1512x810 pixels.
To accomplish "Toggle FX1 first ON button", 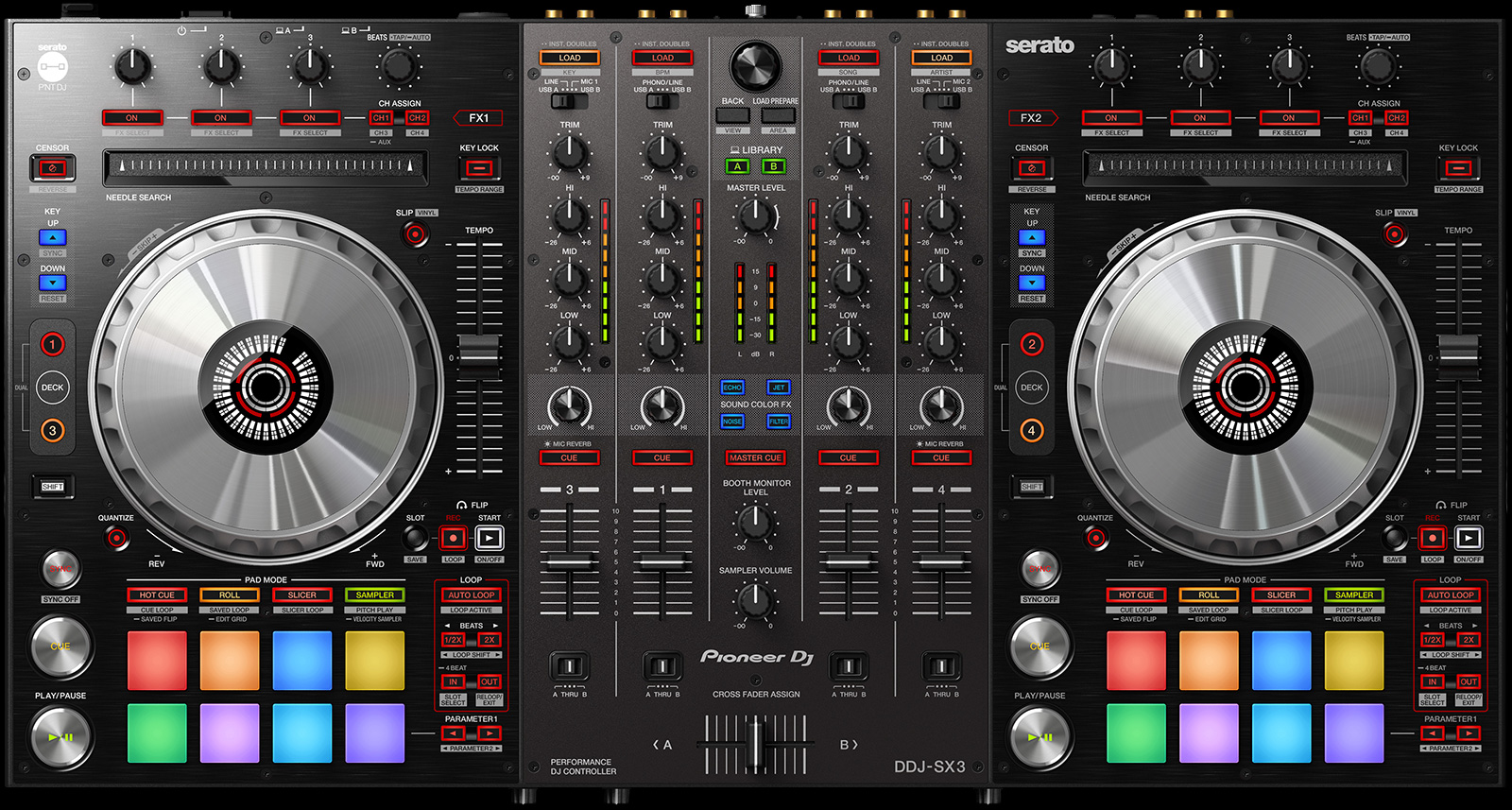I will point(132,118).
